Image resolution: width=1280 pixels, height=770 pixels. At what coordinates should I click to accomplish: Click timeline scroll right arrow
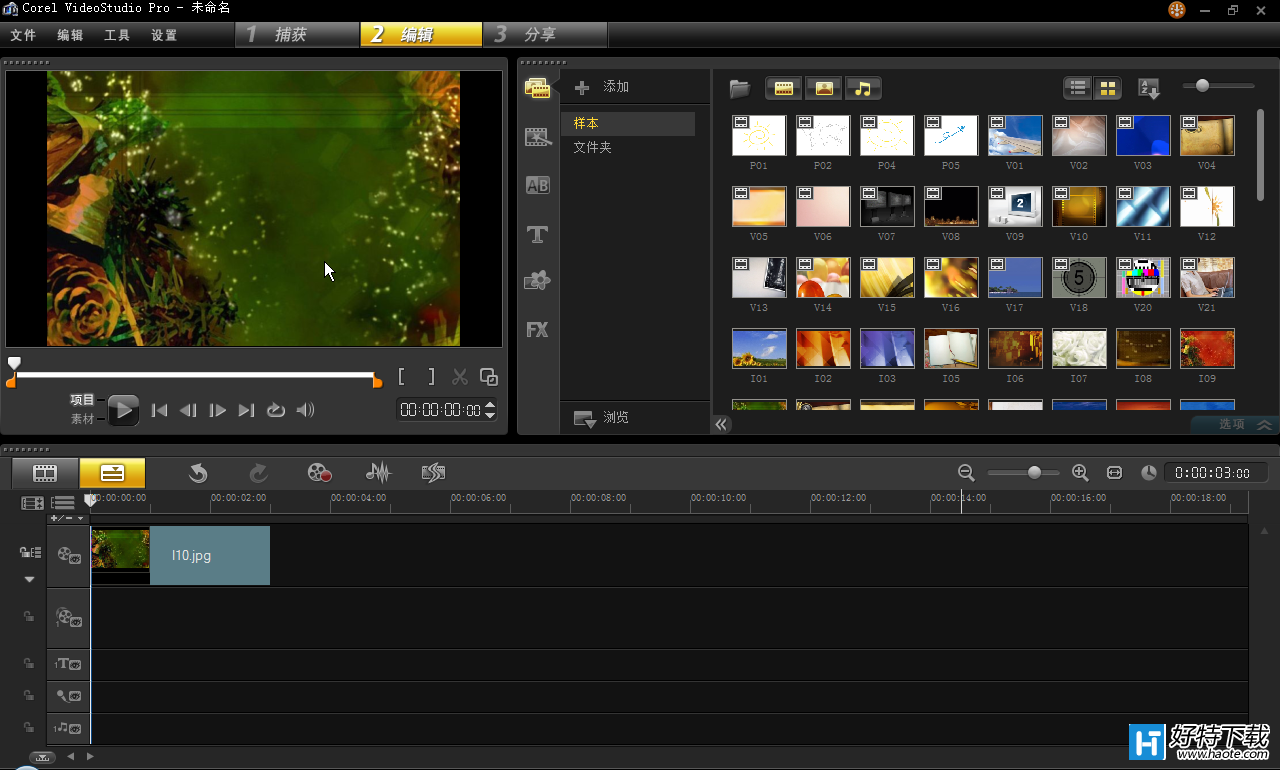90,757
